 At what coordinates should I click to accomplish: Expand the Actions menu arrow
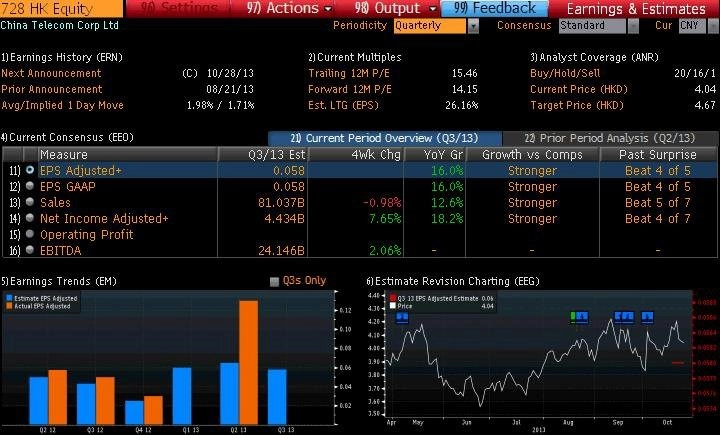click(x=328, y=9)
